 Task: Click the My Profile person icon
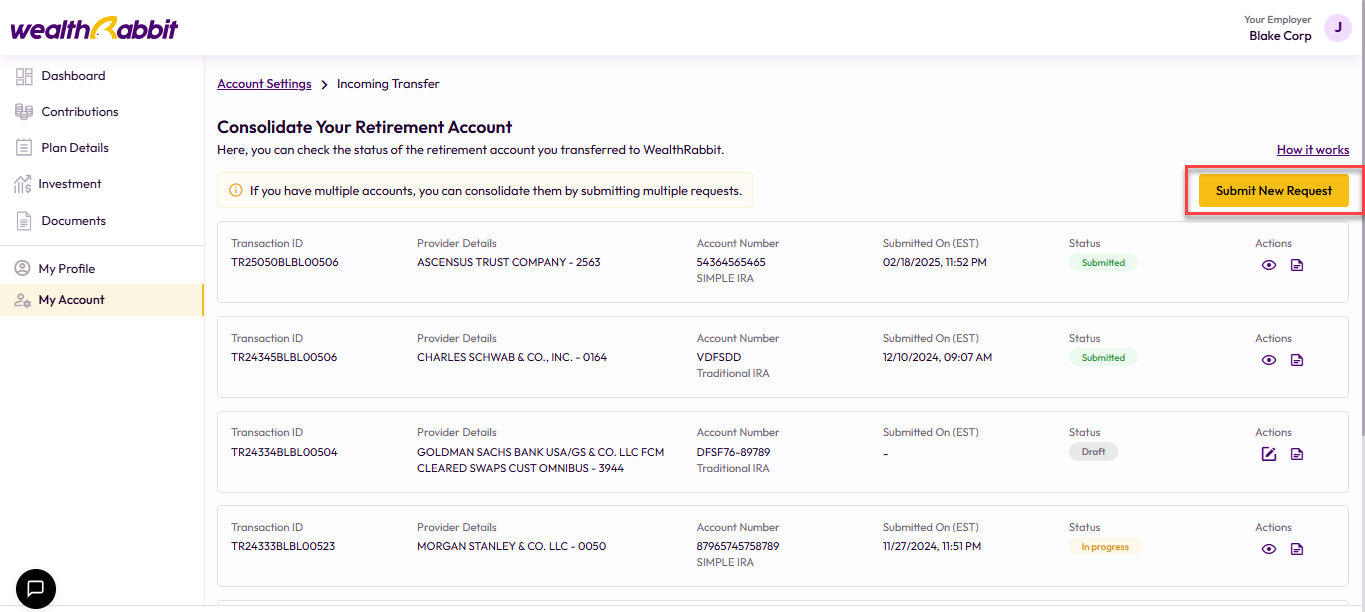click(x=22, y=269)
